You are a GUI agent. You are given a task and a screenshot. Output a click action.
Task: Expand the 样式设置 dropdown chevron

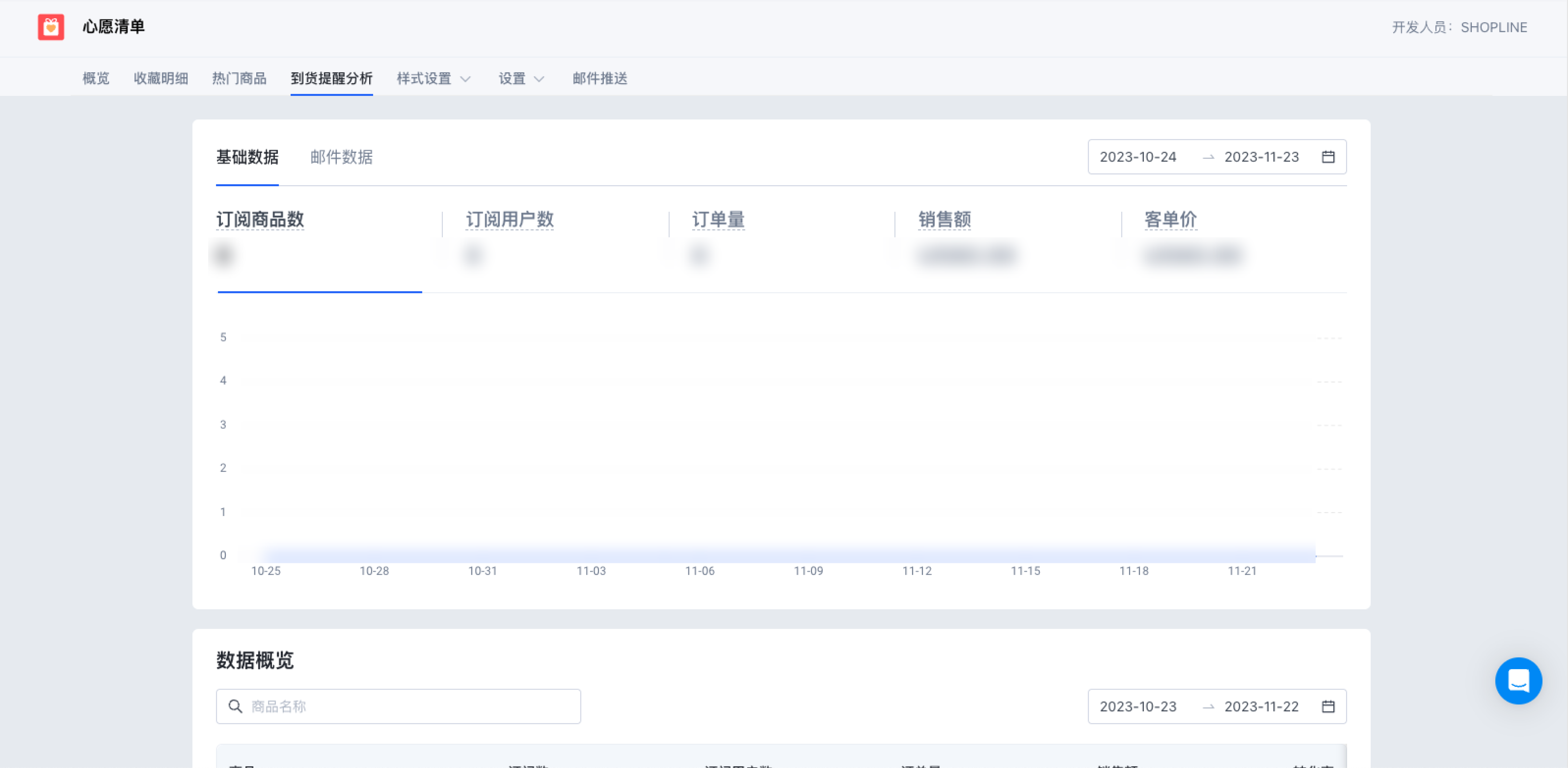tap(466, 79)
